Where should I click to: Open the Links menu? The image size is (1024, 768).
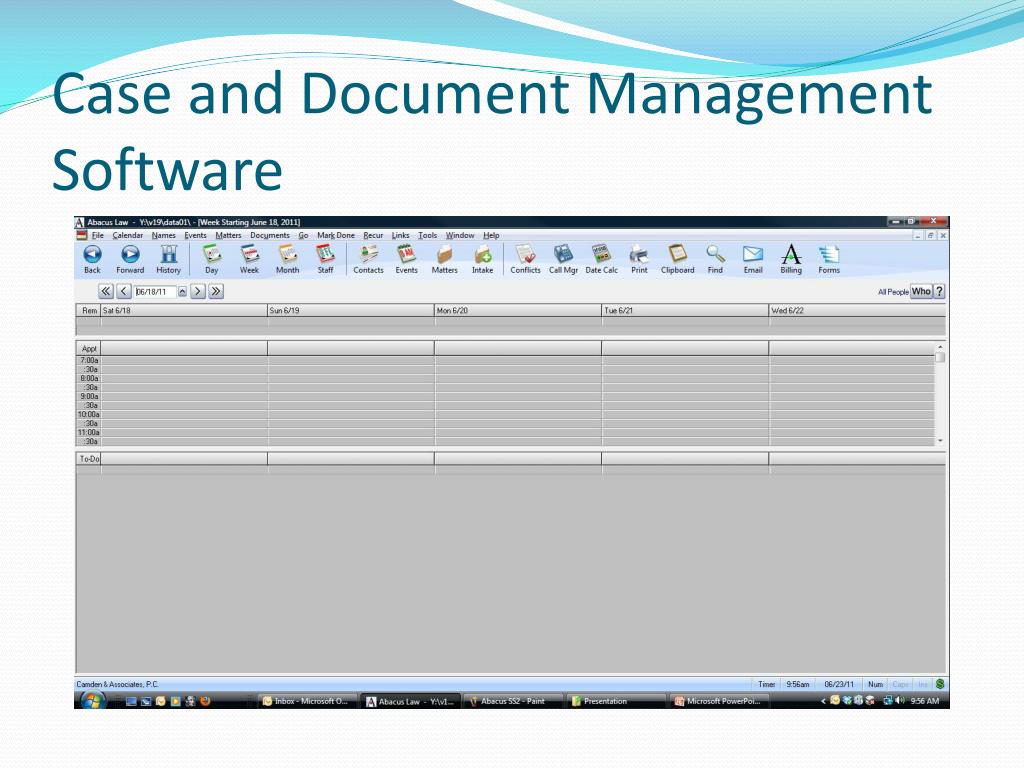coord(400,235)
